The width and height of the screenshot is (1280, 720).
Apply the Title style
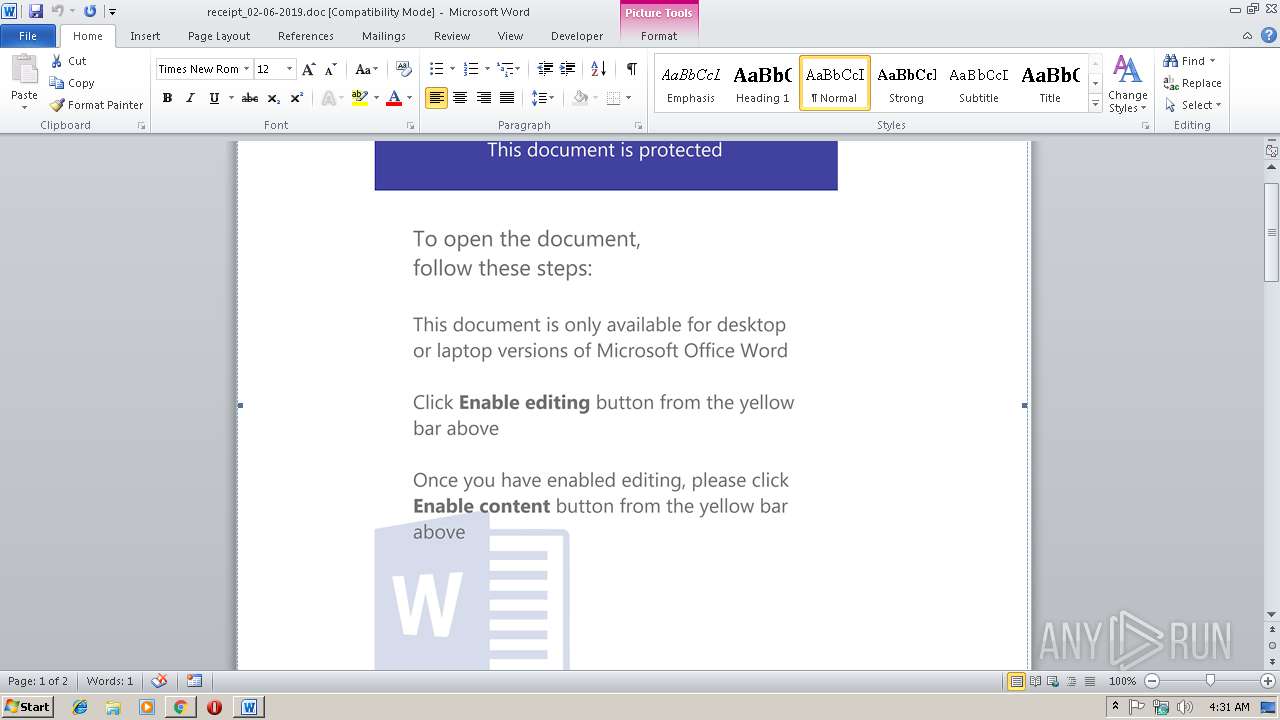[1050, 83]
